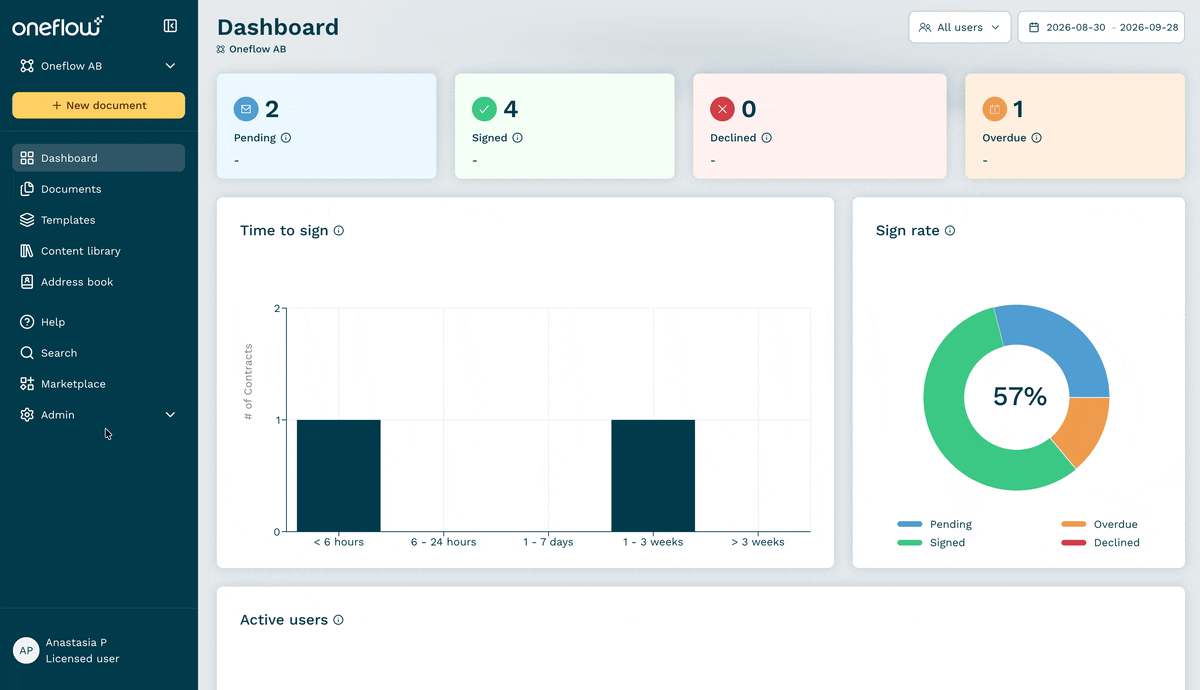Toggle the Pending legend swatch

pos(909,524)
